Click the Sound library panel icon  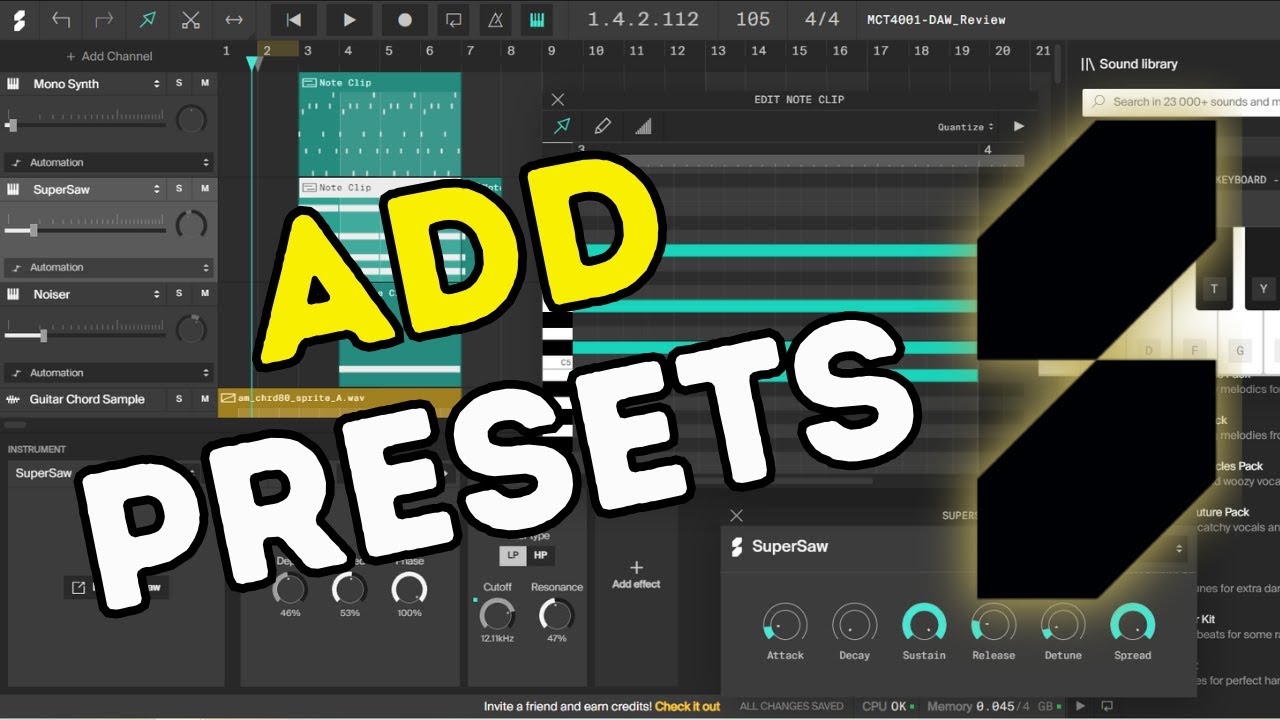(1088, 64)
